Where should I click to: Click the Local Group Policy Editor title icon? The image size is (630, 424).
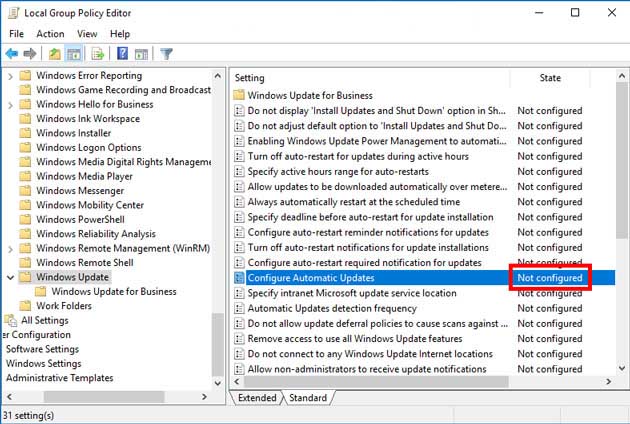click(14, 13)
